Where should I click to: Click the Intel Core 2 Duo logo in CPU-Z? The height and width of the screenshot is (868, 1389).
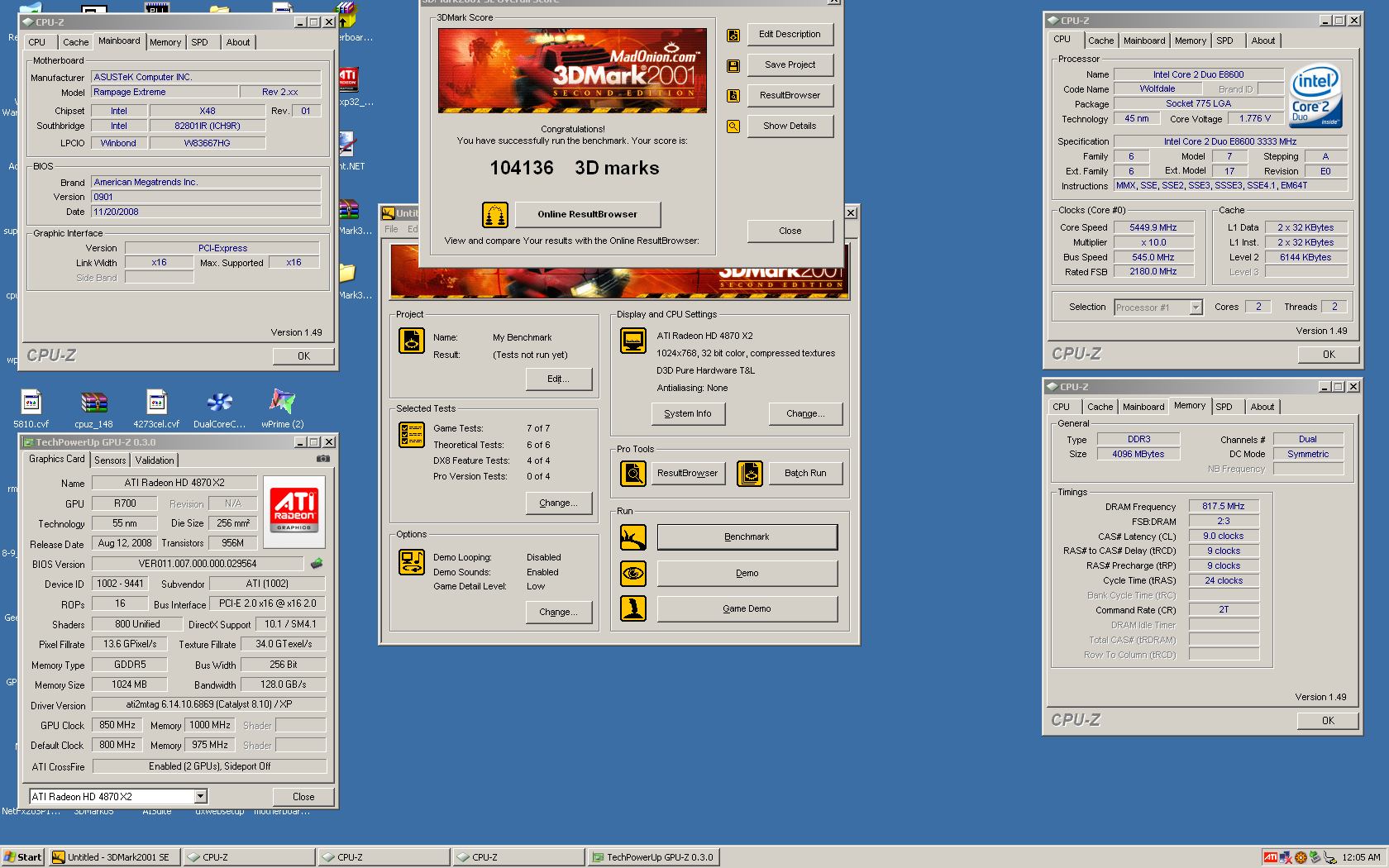pos(1315,98)
